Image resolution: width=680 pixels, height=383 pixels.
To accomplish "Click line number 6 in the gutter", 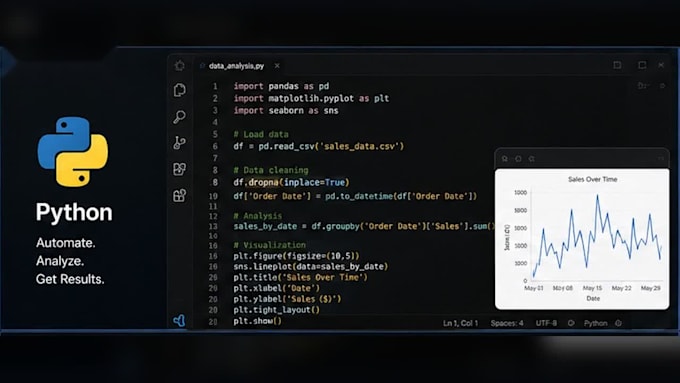I will click(x=215, y=146).
